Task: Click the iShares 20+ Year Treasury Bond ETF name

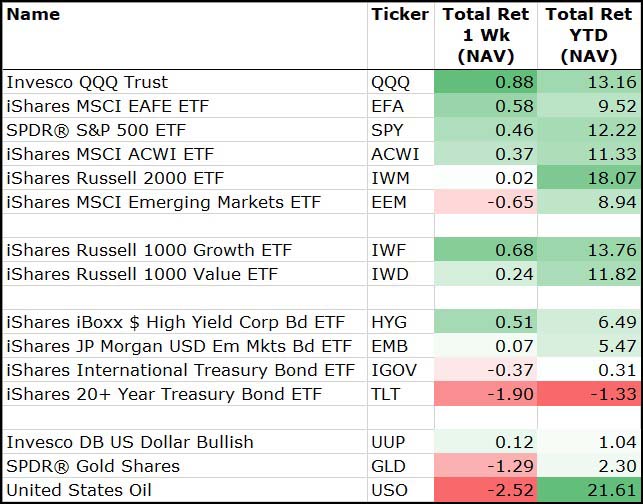Action: [x=164, y=394]
